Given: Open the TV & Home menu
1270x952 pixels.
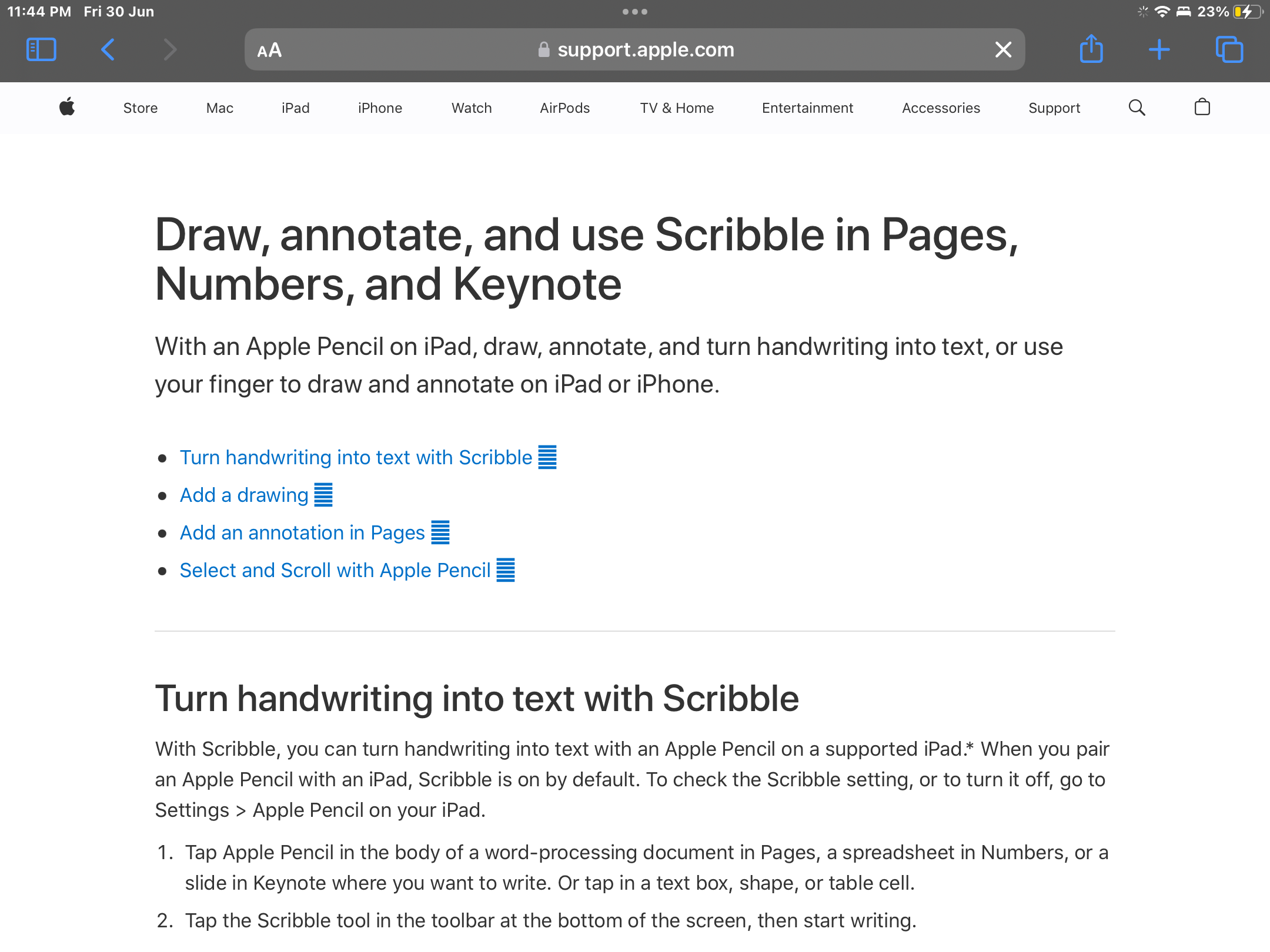Looking at the screenshot, I should (677, 108).
